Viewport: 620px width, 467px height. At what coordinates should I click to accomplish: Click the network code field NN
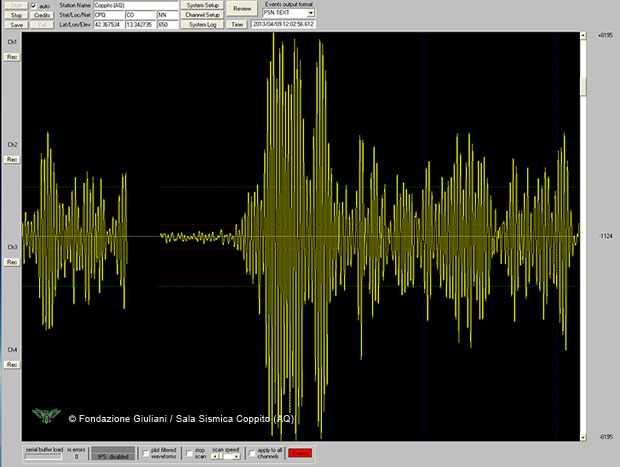click(x=168, y=15)
